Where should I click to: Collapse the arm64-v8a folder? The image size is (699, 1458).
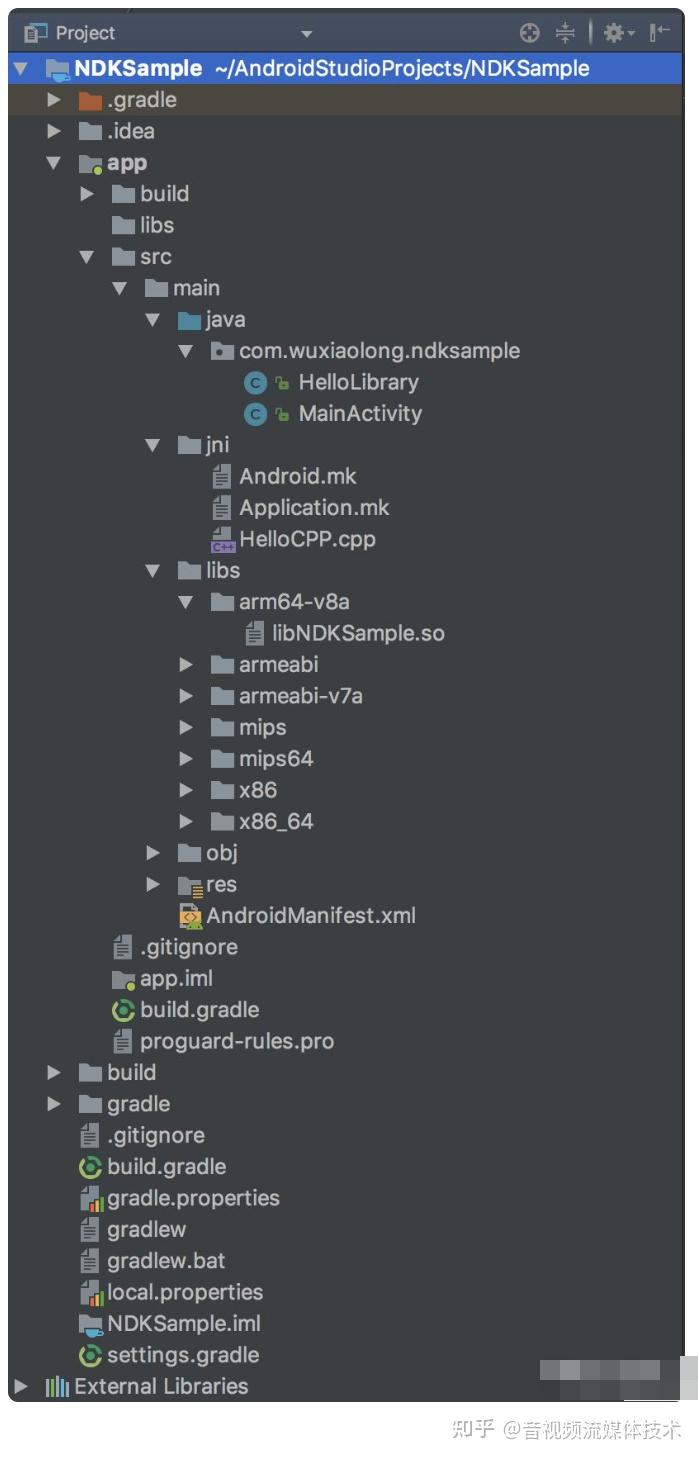(186, 602)
